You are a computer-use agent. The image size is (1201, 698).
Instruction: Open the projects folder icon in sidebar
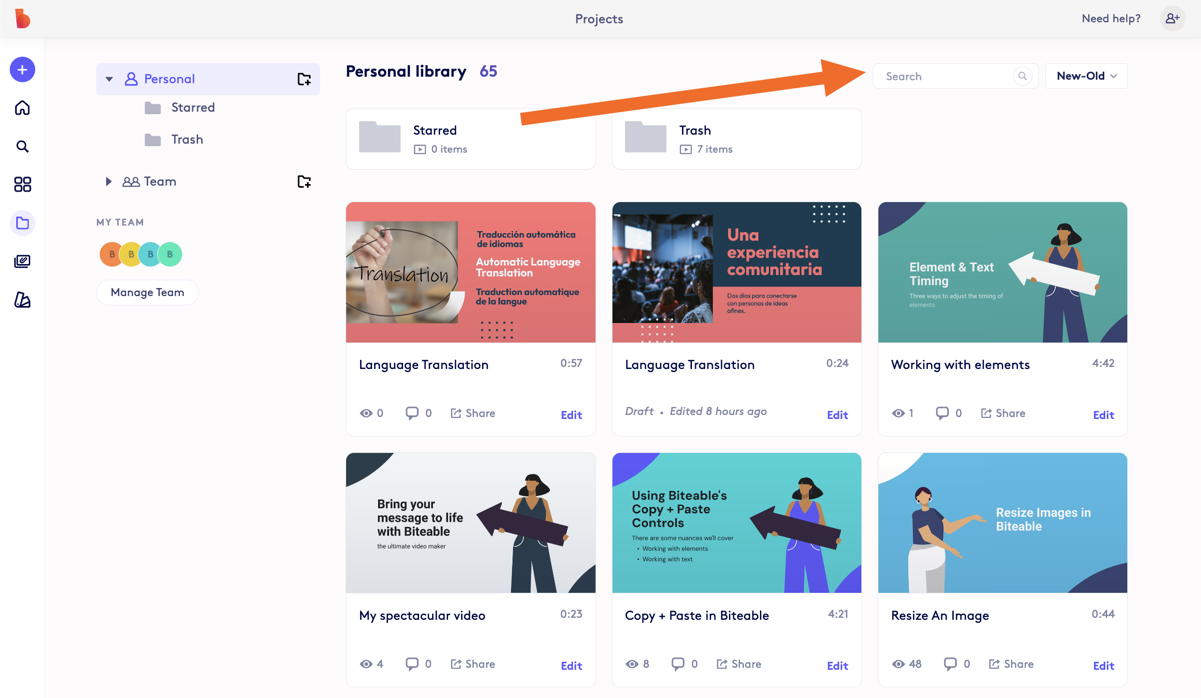pos(22,223)
